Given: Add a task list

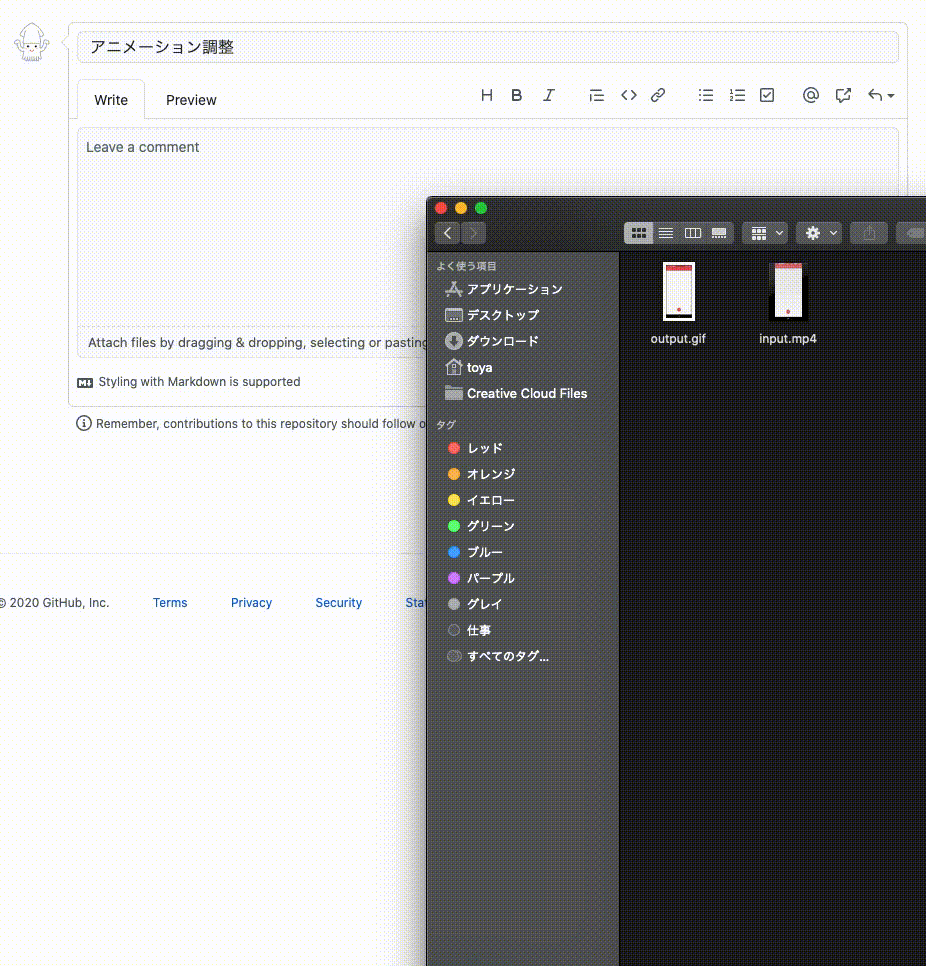Looking at the screenshot, I should click(x=767, y=95).
